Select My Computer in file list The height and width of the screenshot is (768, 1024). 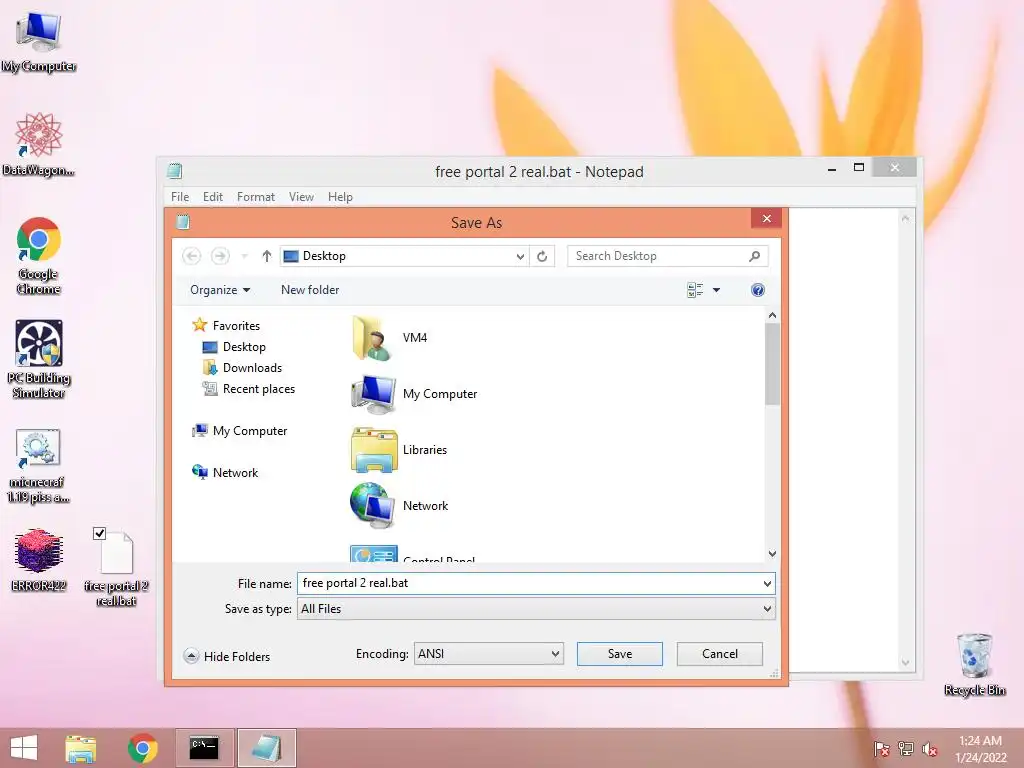tap(414, 394)
